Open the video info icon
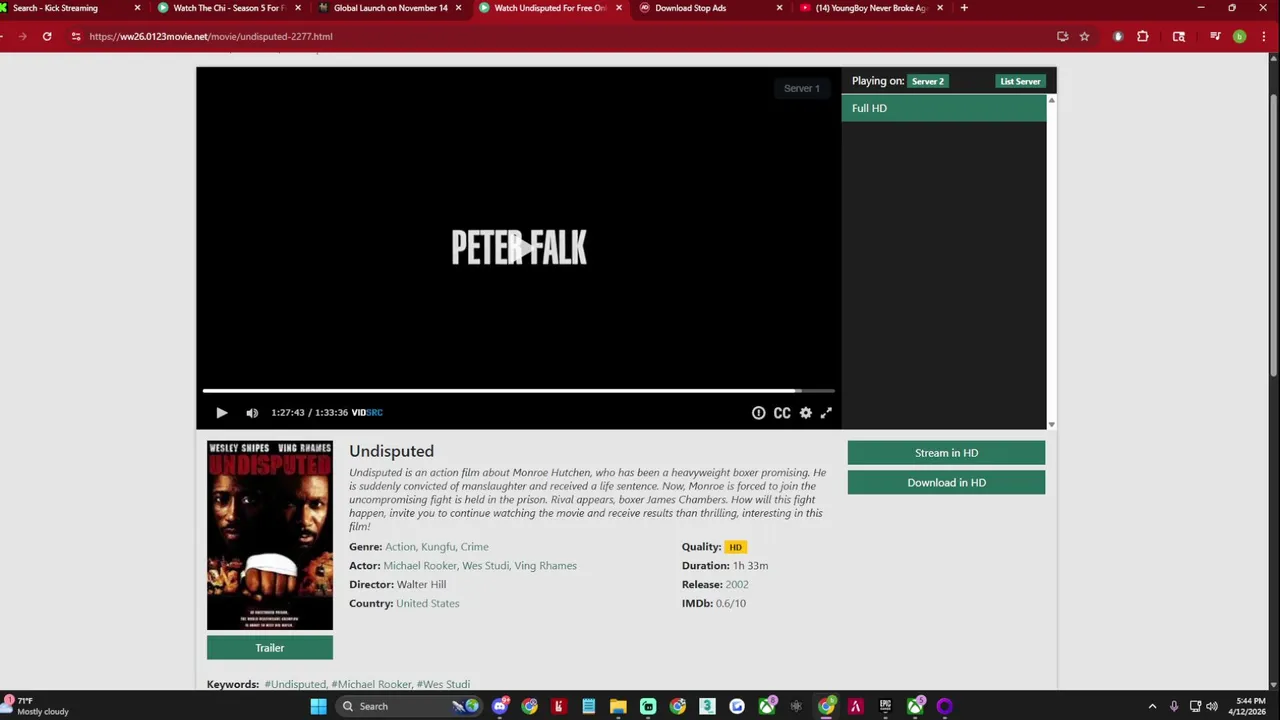 [758, 413]
